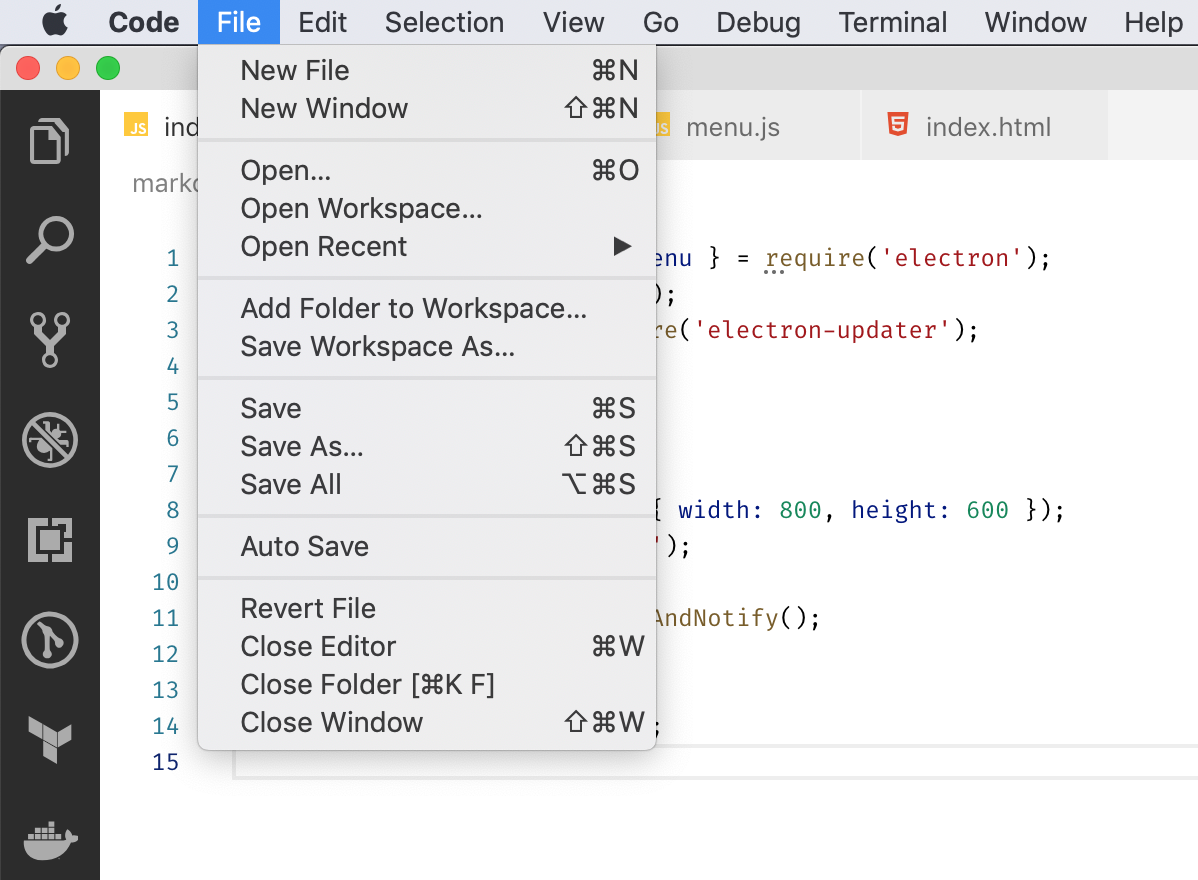Open the Selection menu
Screen dimensions: 1198x880
coord(444,22)
